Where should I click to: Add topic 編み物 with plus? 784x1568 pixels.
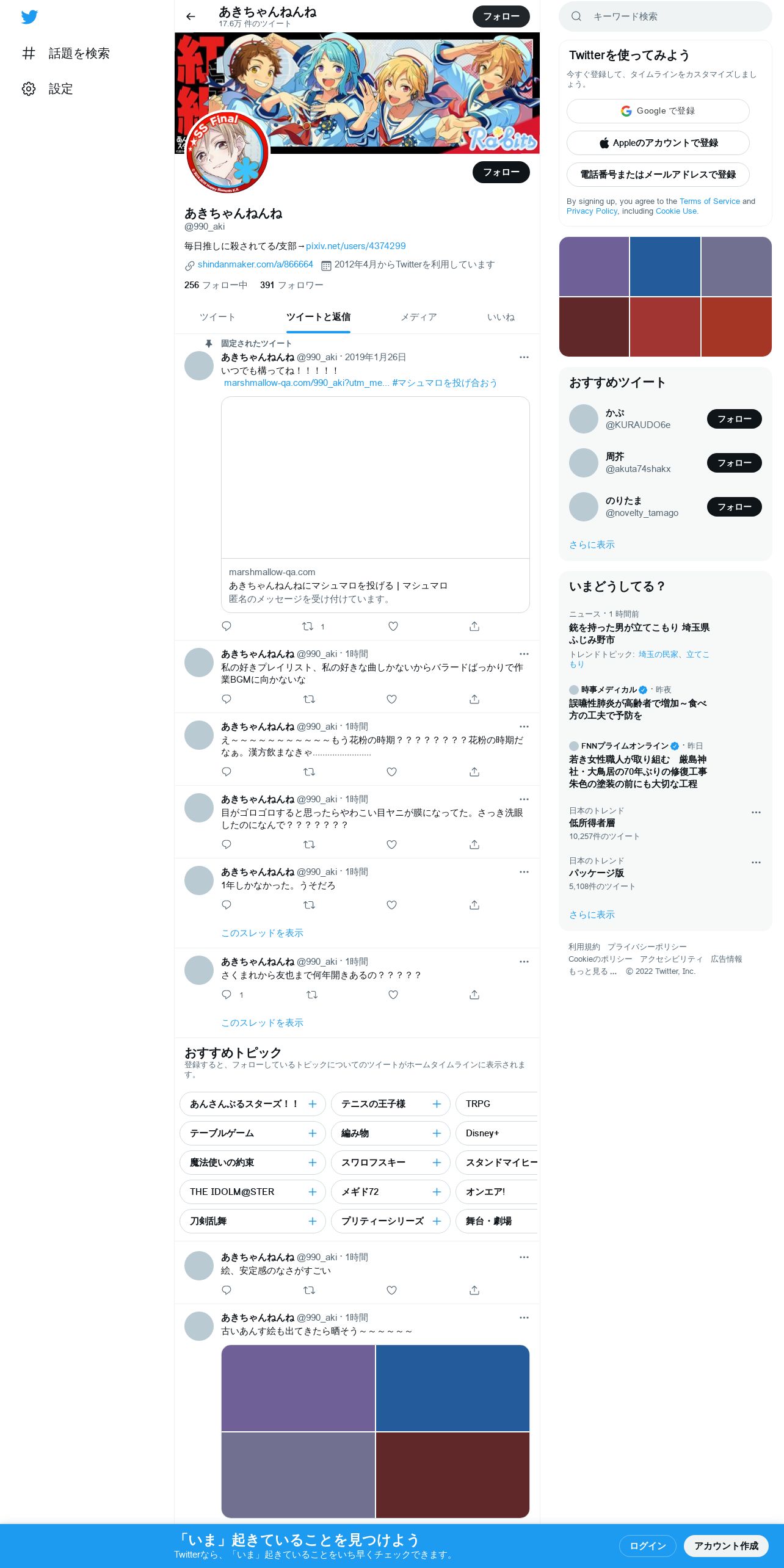(x=437, y=1133)
